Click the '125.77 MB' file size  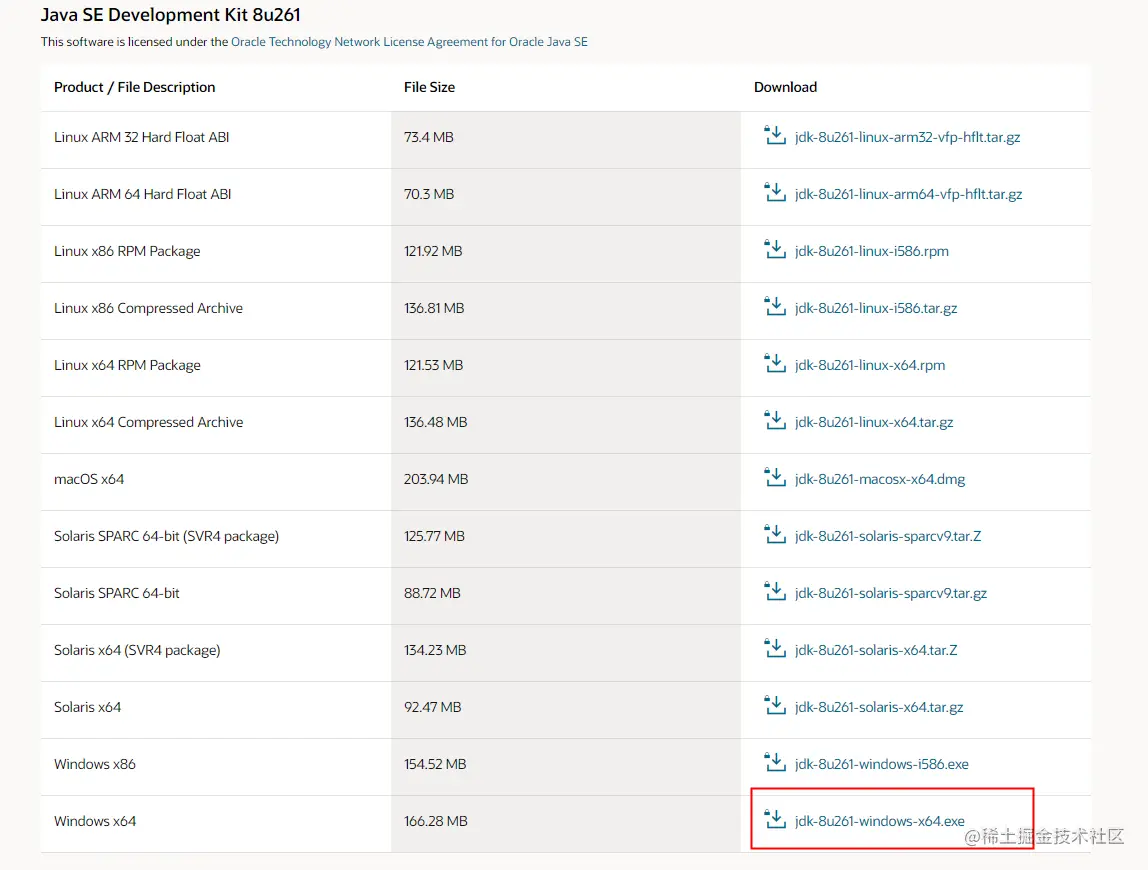point(434,536)
